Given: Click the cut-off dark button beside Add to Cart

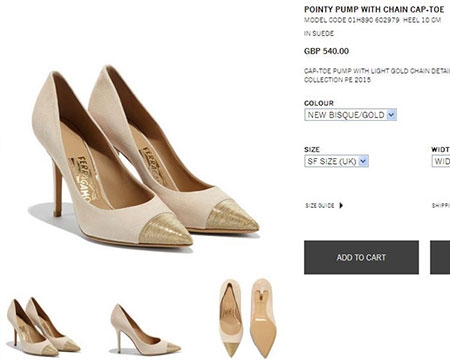Looking at the screenshot, I should (440, 257).
